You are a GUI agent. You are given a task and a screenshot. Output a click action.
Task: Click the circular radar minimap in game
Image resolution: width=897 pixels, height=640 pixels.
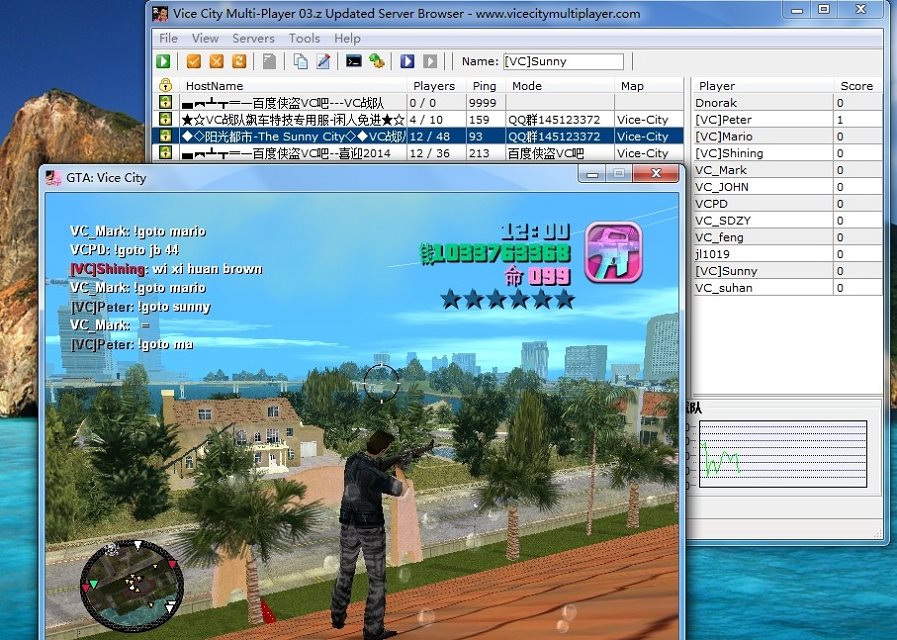pyautogui.click(x=132, y=585)
